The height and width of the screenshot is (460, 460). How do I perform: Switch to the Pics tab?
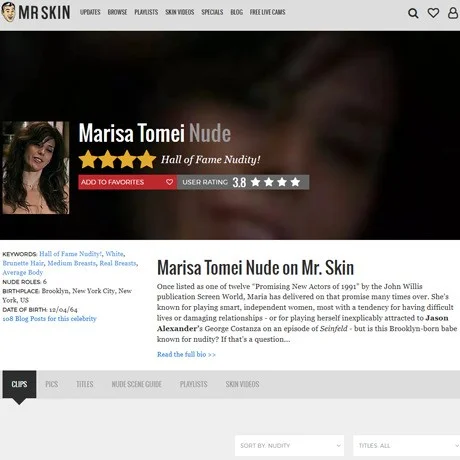pos(52,384)
